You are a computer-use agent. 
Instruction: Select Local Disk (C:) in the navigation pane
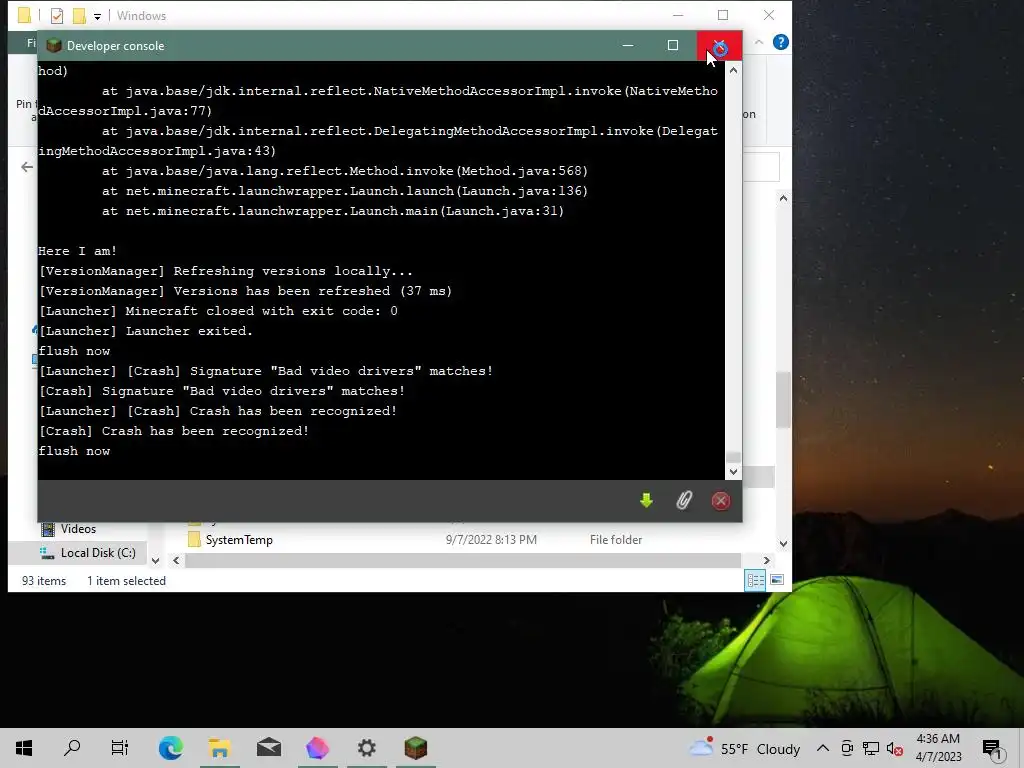98,553
